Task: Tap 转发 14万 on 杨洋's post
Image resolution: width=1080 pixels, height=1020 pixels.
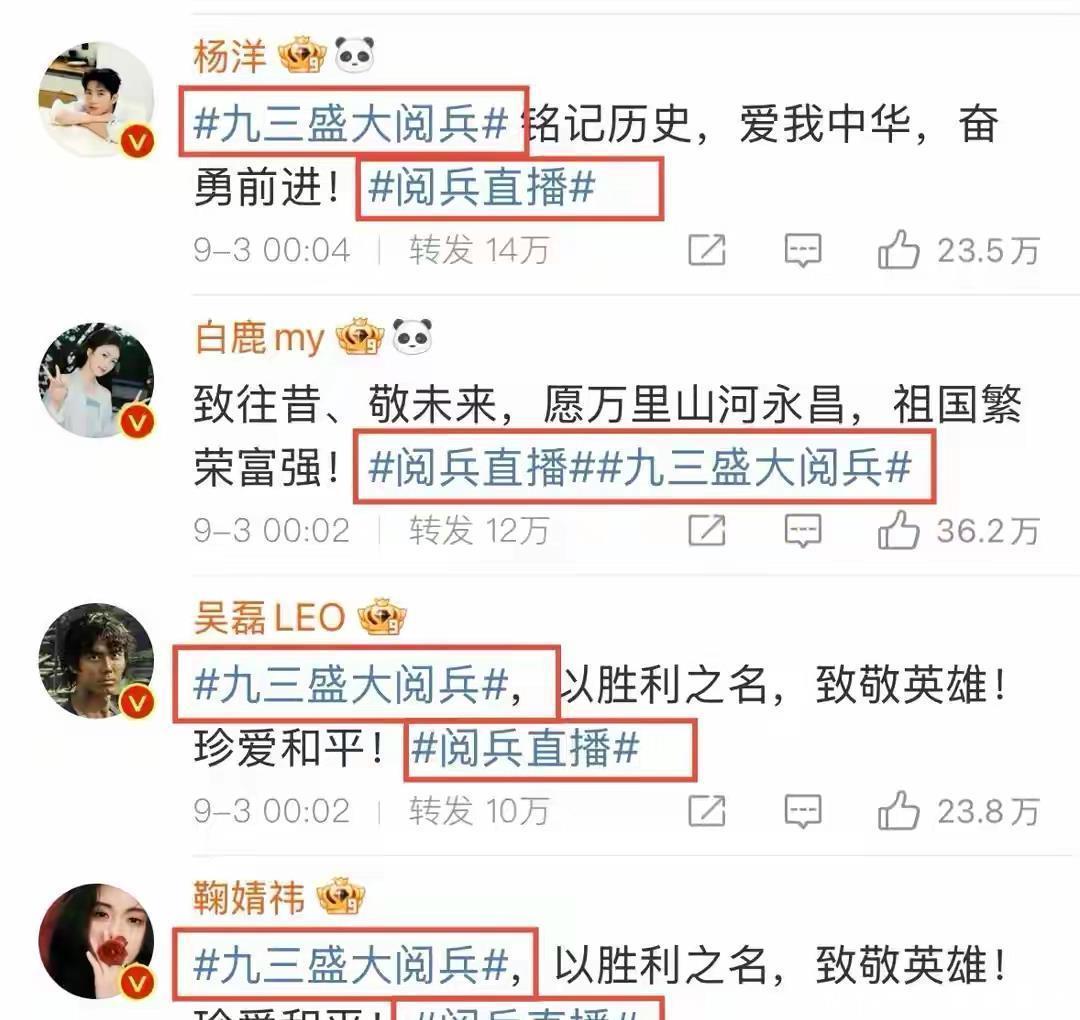Action: pyautogui.click(x=479, y=250)
